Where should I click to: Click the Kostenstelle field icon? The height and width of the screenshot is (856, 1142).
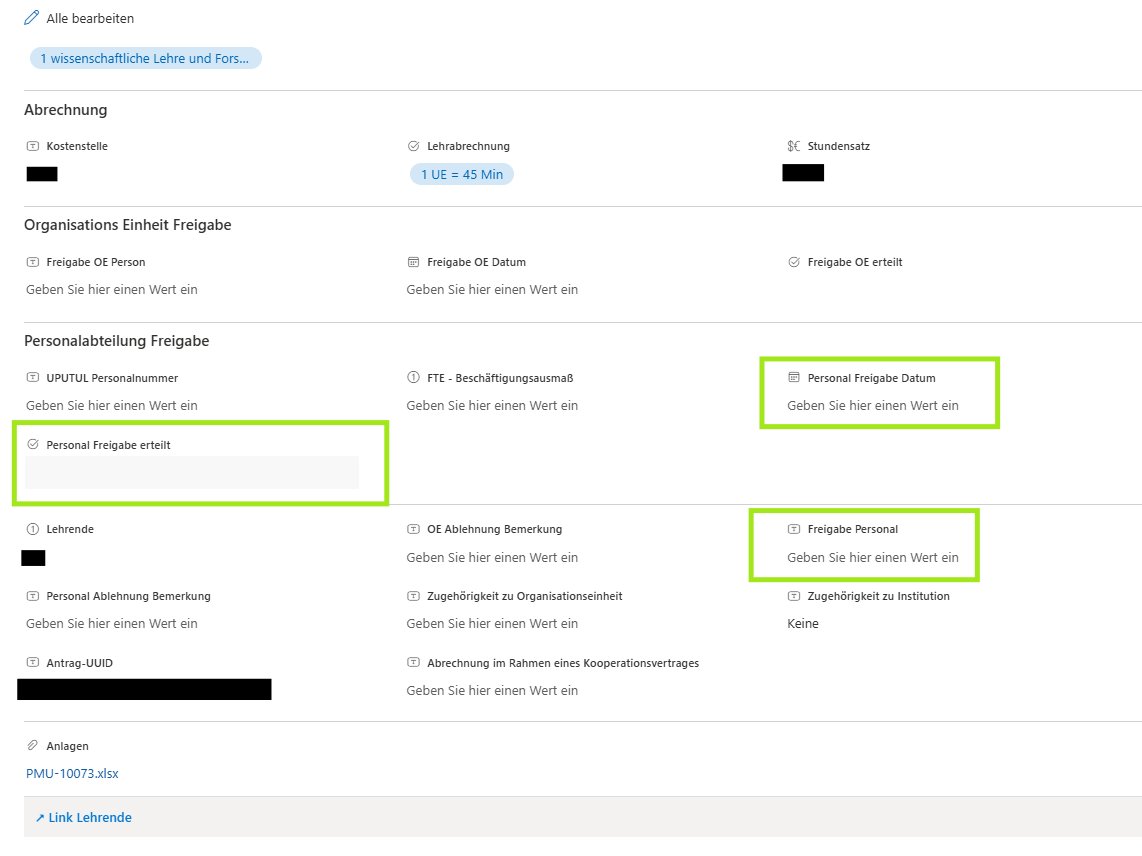click(x=33, y=146)
